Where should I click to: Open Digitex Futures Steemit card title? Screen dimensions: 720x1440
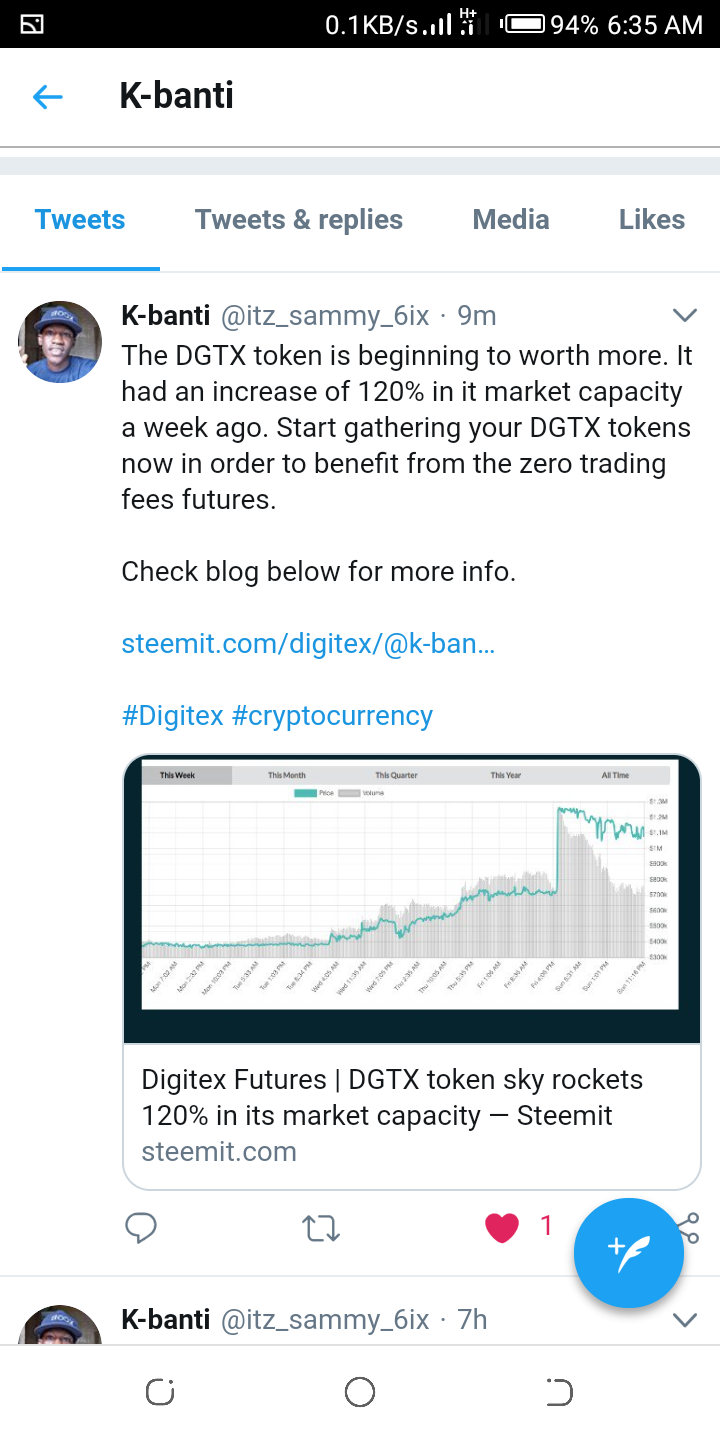coord(392,1098)
